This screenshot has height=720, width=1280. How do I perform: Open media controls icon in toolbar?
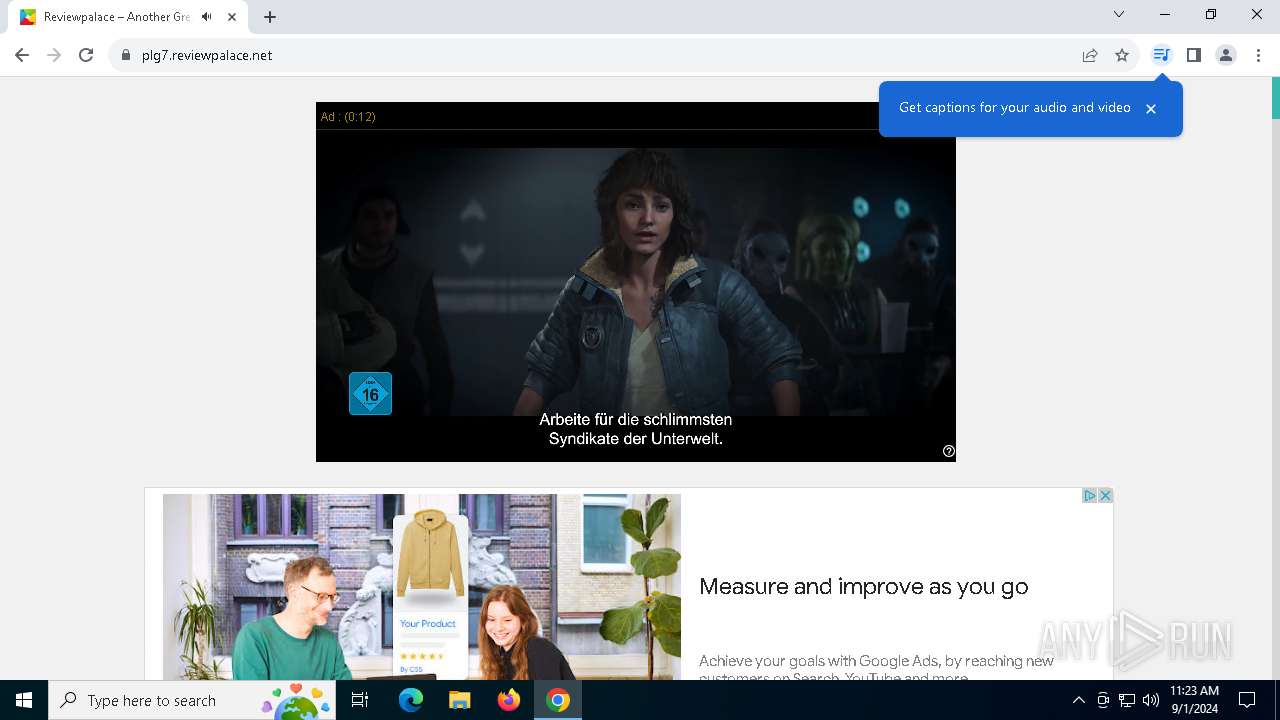[1161, 55]
